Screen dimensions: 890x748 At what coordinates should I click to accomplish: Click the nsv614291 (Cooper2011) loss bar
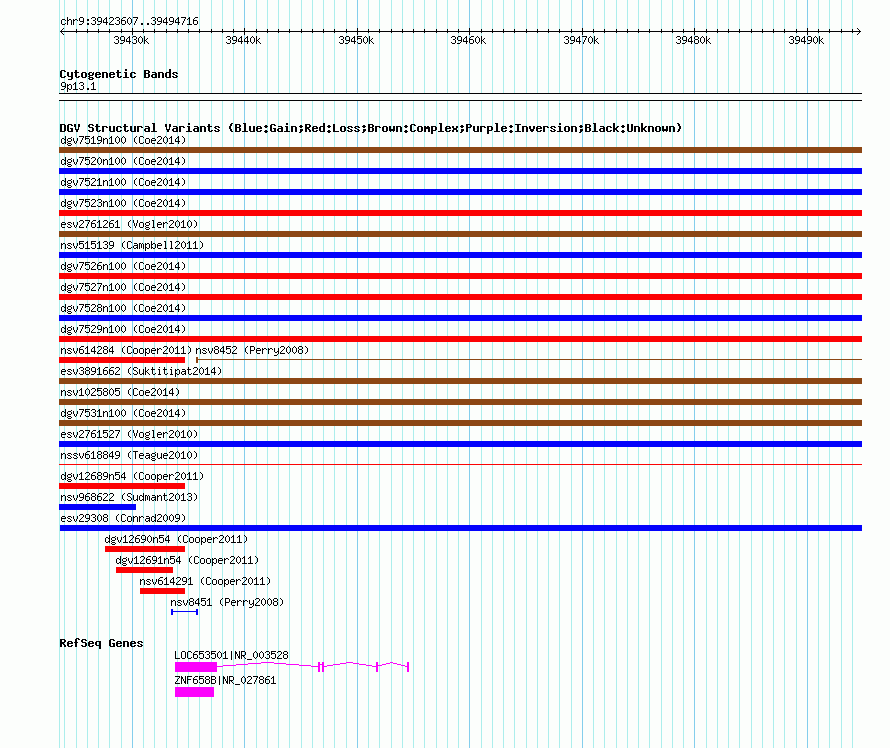coord(162,591)
